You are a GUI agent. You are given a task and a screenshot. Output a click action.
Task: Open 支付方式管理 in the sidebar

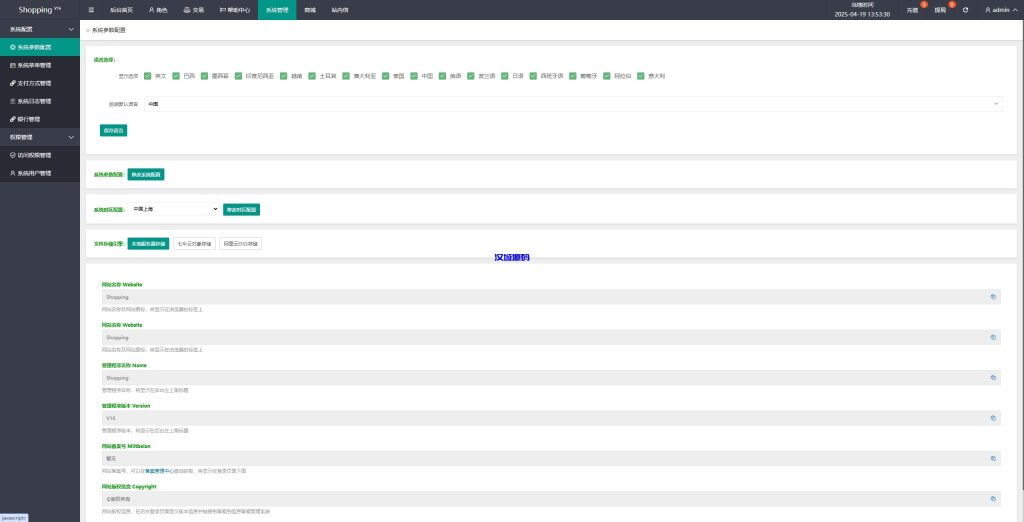(x=34, y=83)
